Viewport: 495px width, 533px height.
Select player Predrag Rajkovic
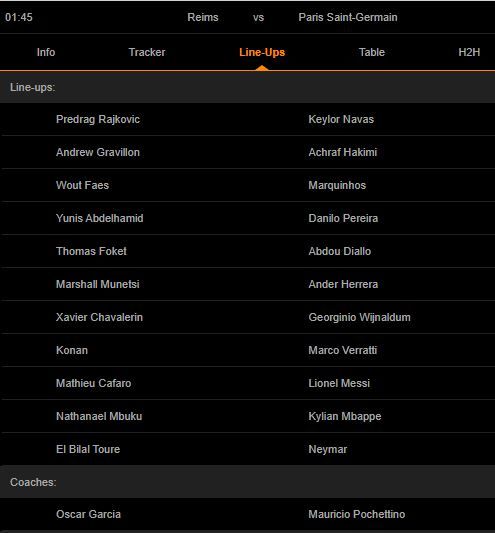pos(98,119)
